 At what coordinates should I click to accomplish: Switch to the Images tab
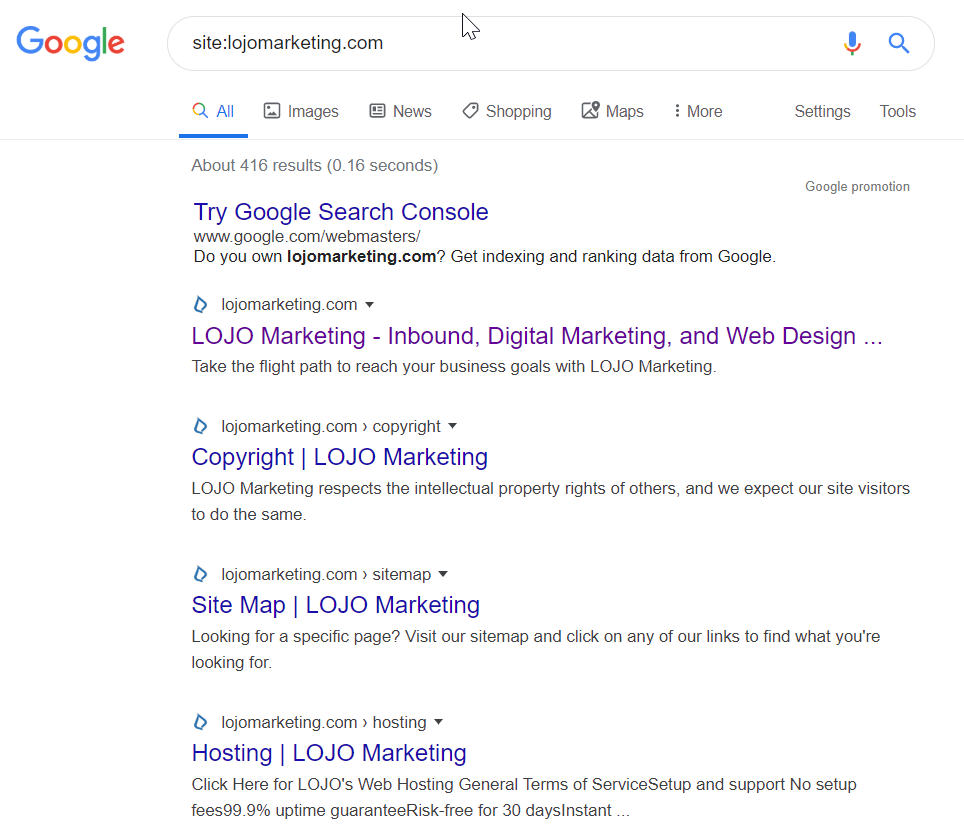coord(301,111)
